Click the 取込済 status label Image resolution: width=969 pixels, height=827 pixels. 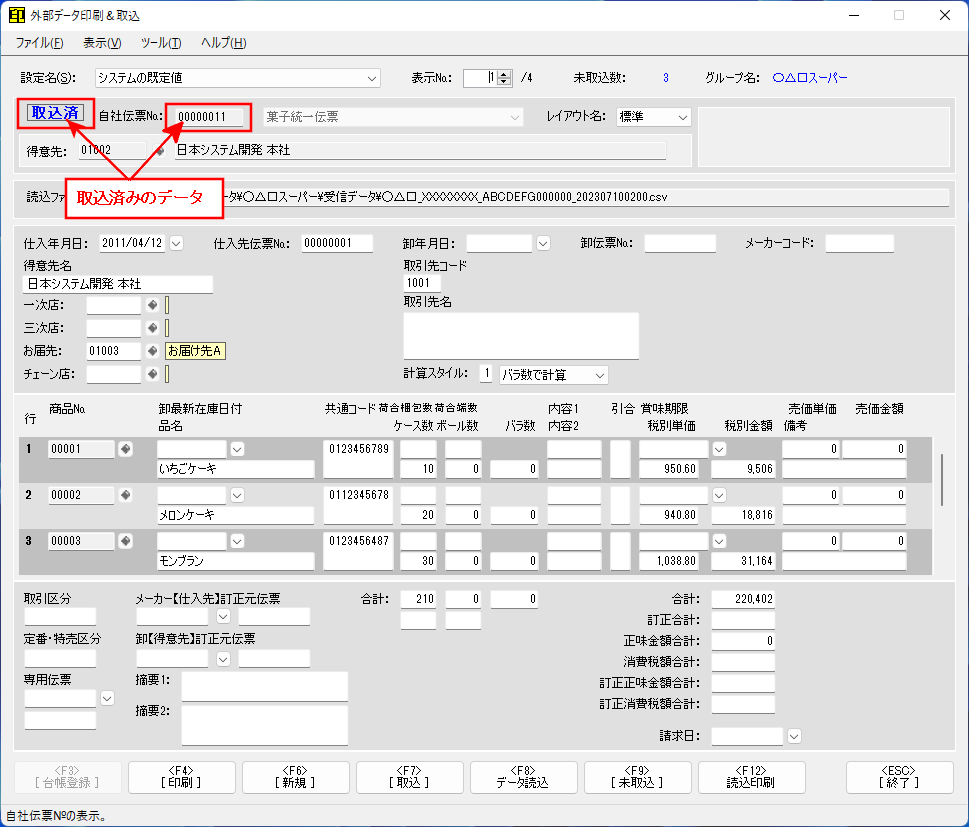pos(55,112)
